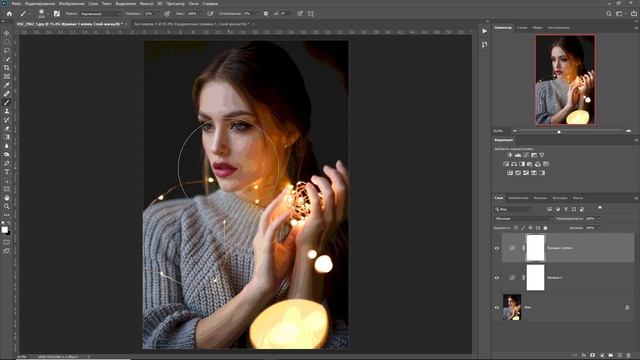The image size is (640, 360).
Task: Select the Move tool
Action: click(7, 33)
